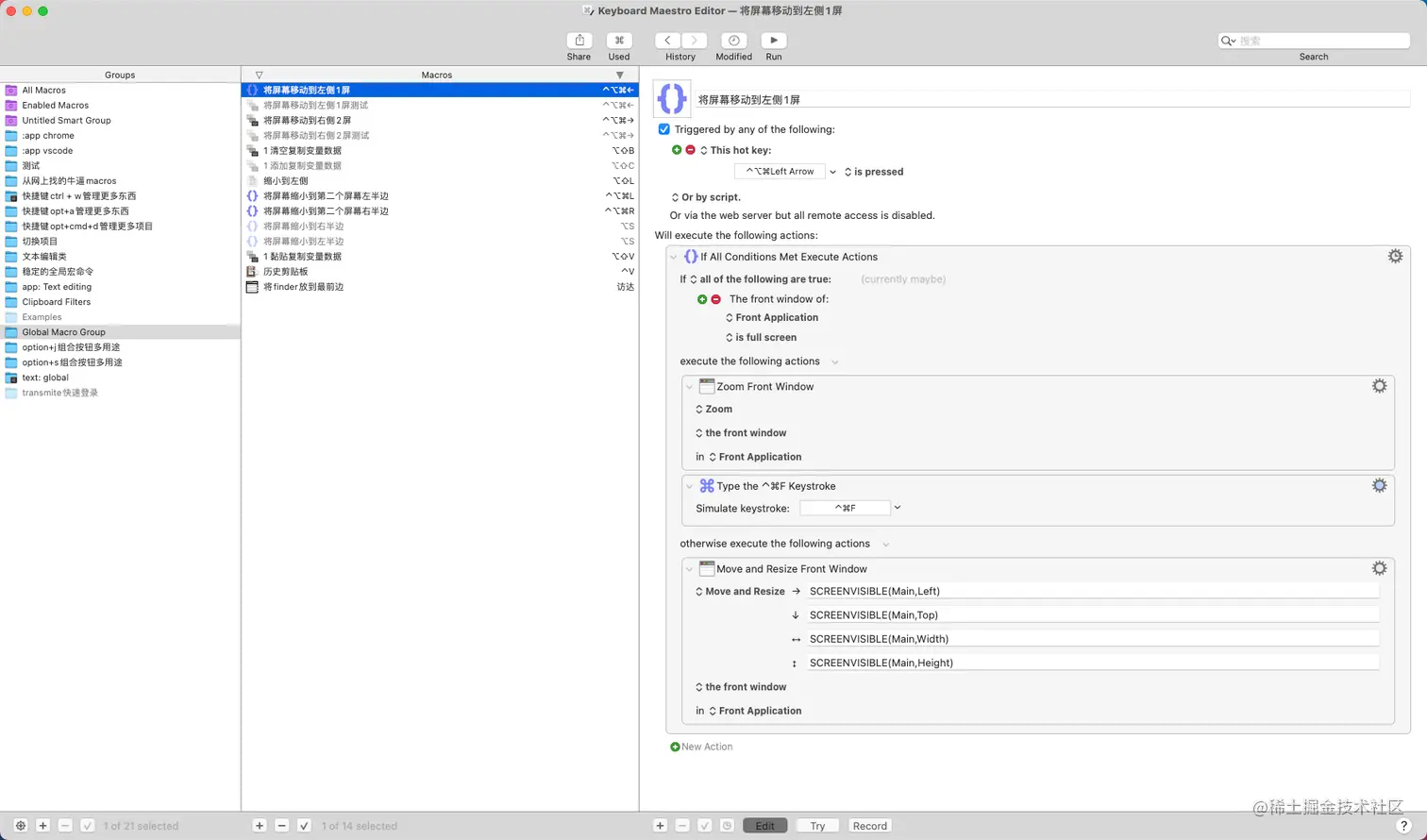Screen dimensions: 1427x840
Task: Collapse the Zoom Front Window action
Action: tap(690, 387)
